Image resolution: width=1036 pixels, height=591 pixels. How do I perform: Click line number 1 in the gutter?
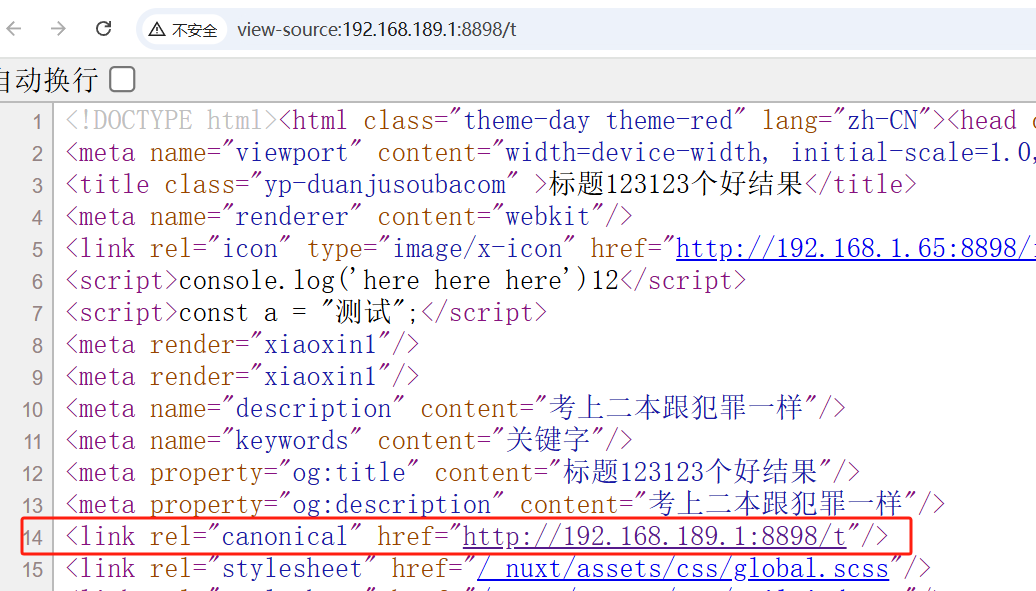[x=37, y=122]
